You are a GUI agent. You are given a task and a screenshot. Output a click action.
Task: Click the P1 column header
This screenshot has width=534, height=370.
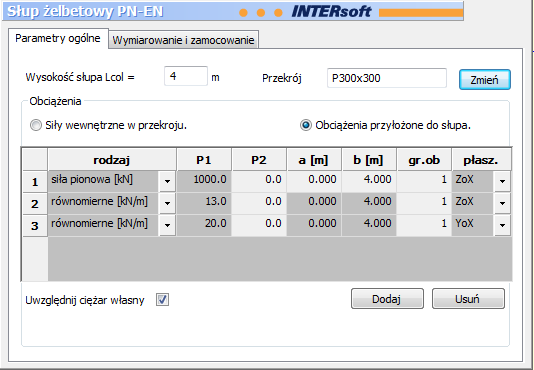point(204,159)
